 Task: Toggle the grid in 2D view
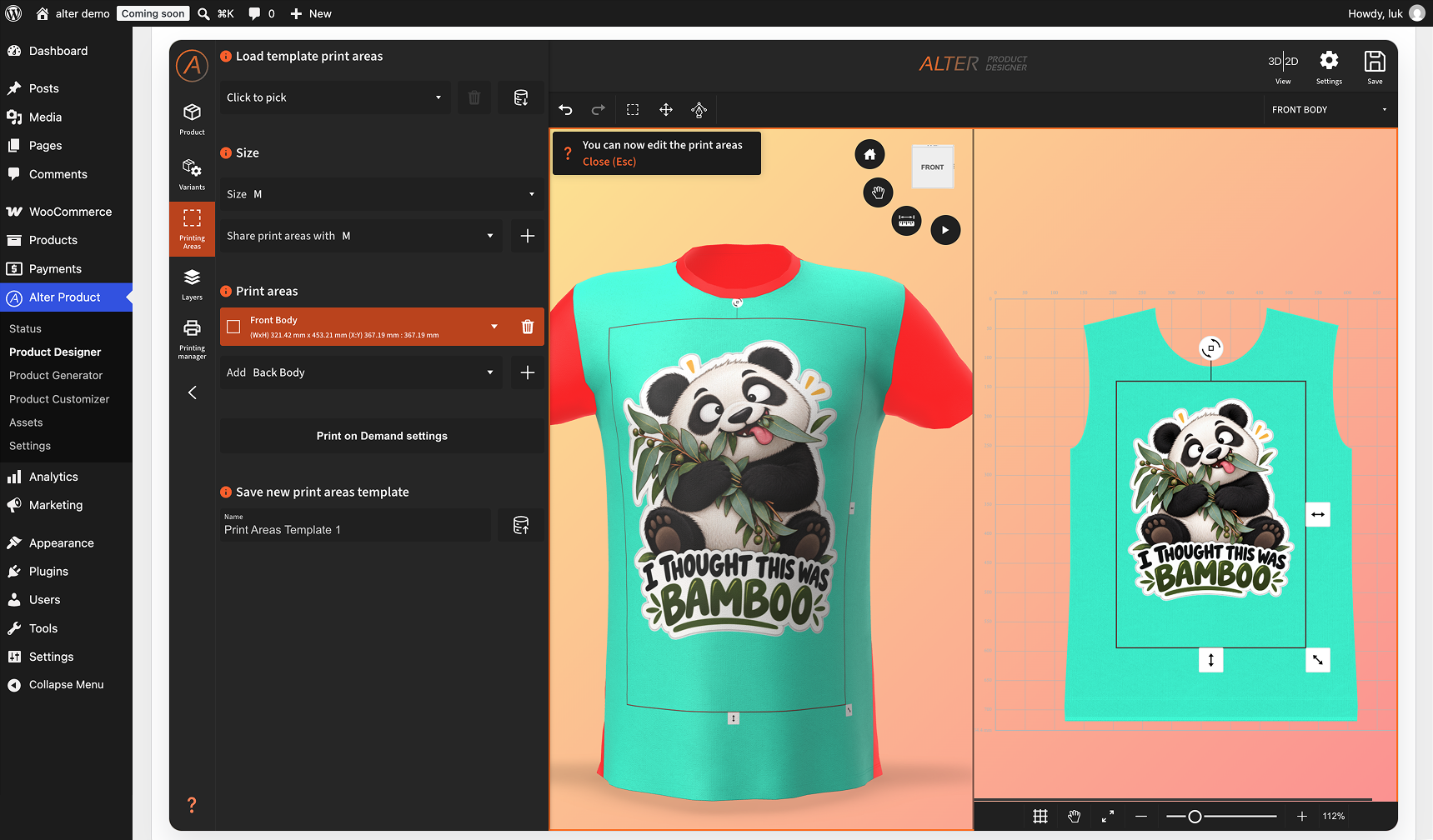coord(1040,817)
